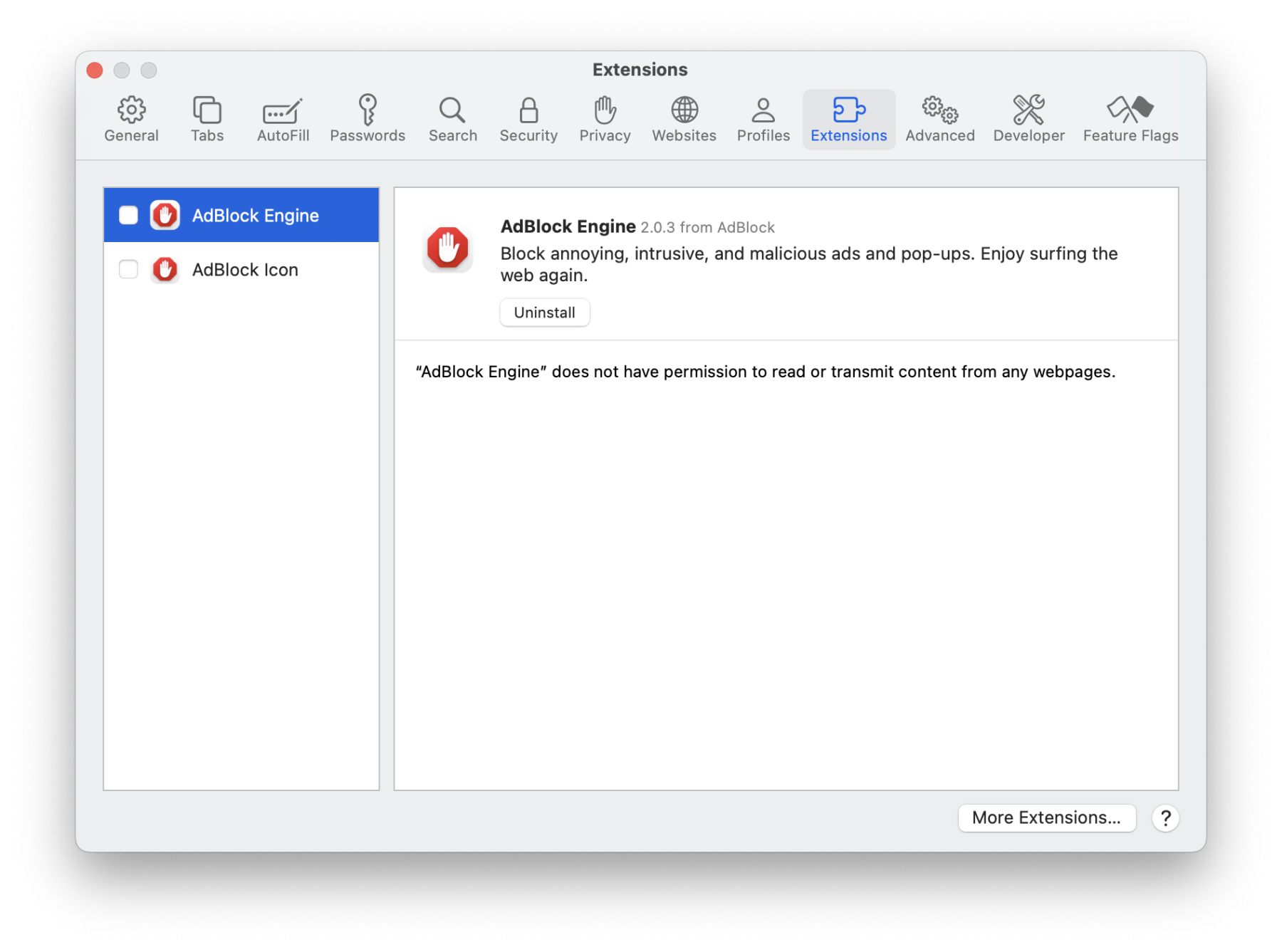The image size is (1282, 952).
Task: Open Websites settings
Action: tap(683, 118)
